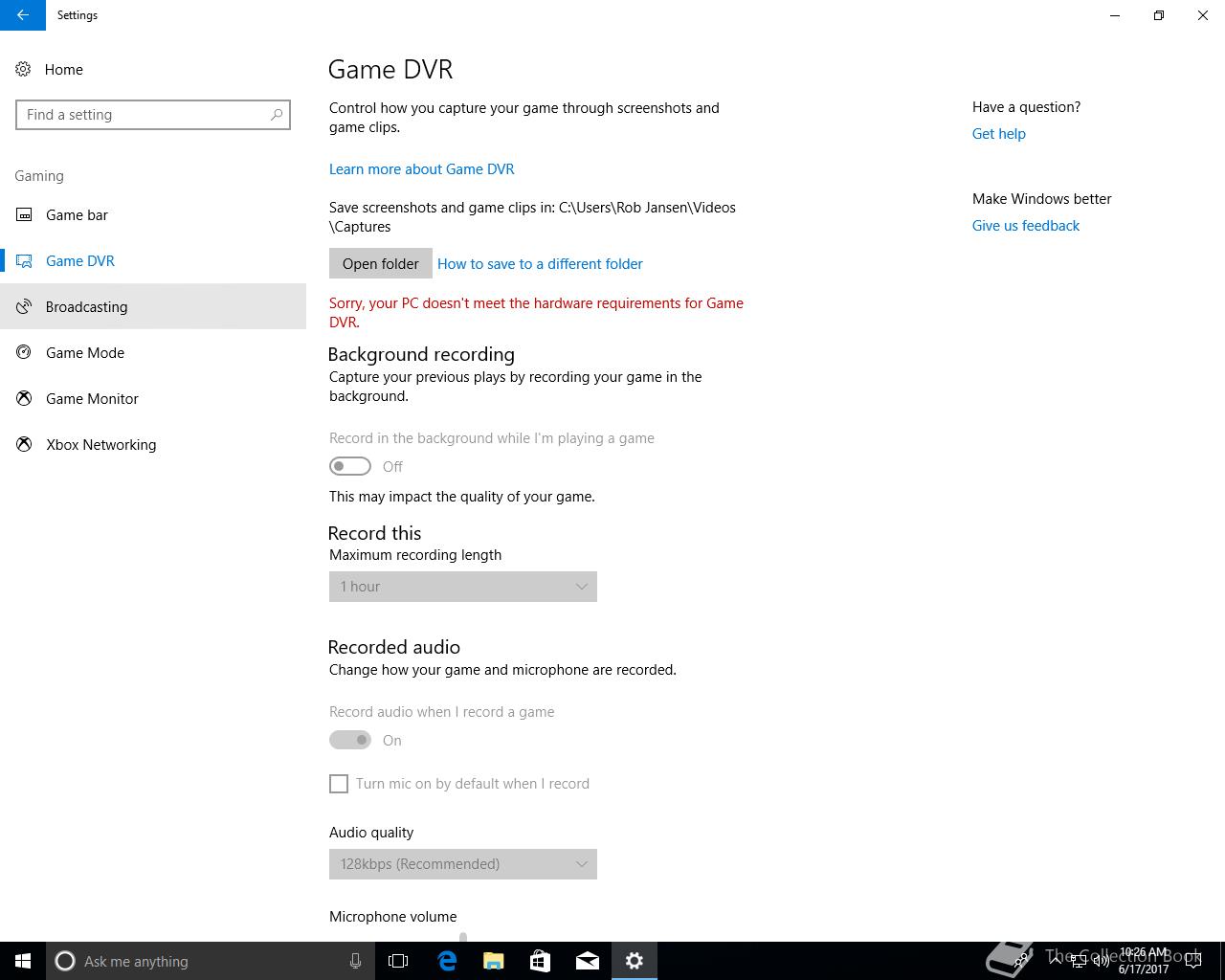Select the Game Mode sidebar icon
Viewport: 1225px width, 980px height.
[x=24, y=352]
